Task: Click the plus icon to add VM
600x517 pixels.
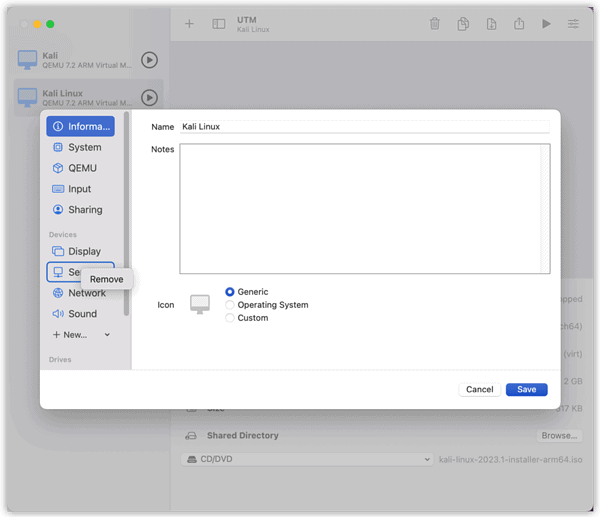Action: point(190,23)
